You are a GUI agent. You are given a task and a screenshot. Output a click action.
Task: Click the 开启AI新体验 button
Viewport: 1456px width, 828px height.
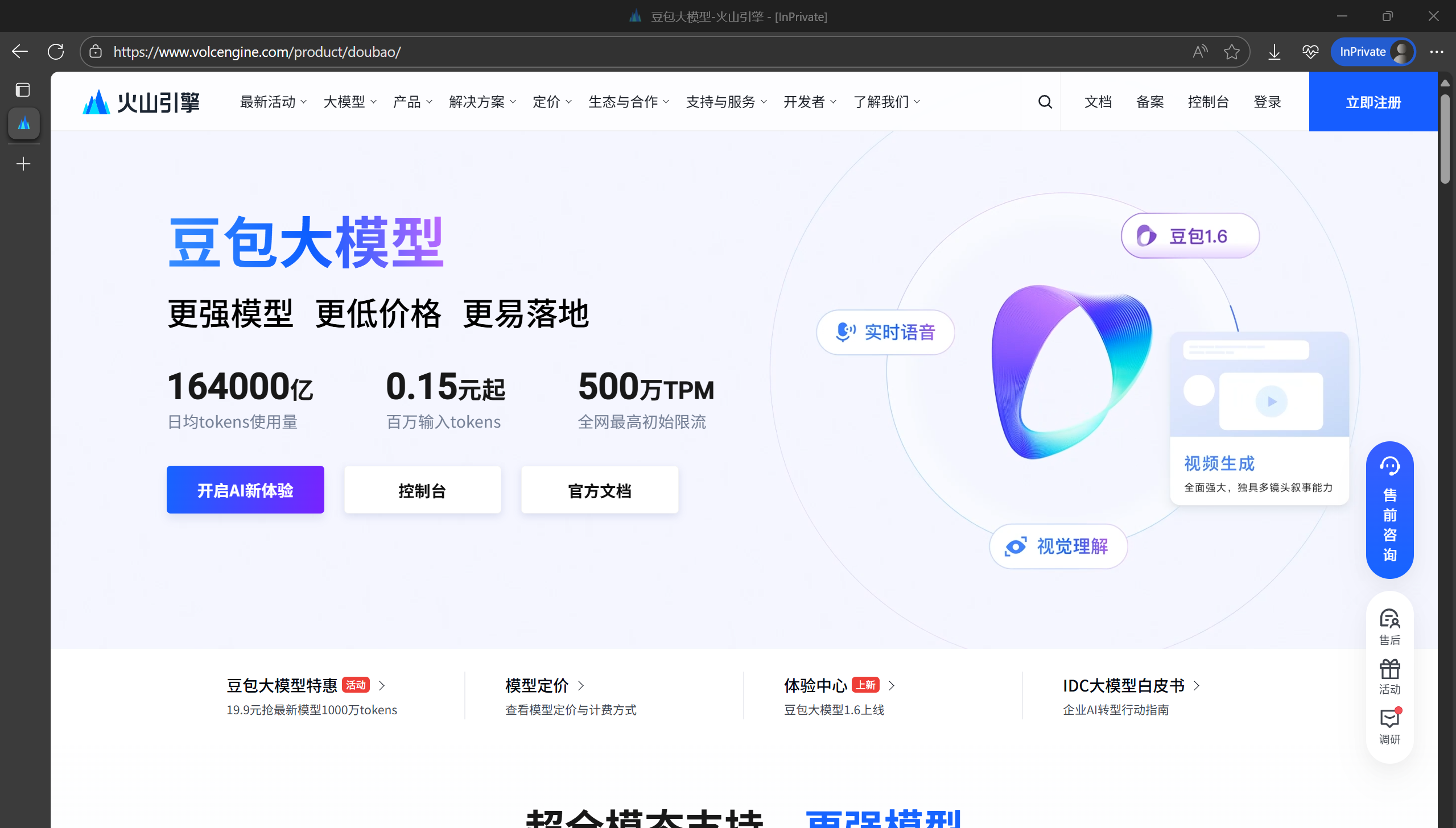(x=245, y=490)
